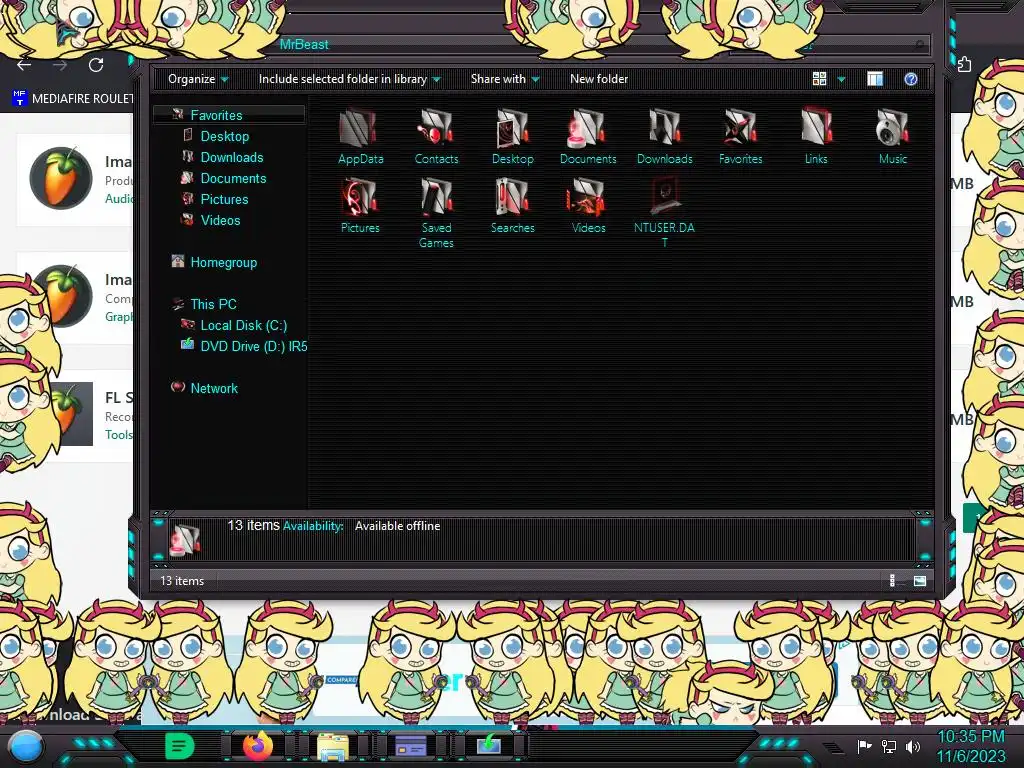Screen dimensions: 1024x768
Task: Go to Documents in navigation pane
Action: pyautogui.click(x=233, y=178)
